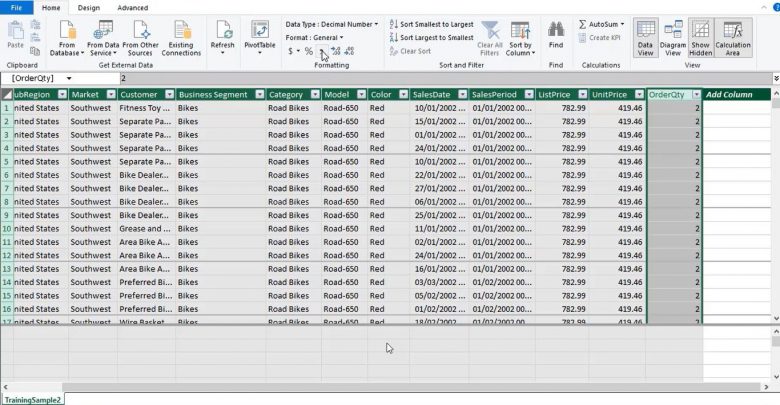The width and height of the screenshot is (780, 405).
Task: Open filter dropdown on Model column
Action: tap(362, 95)
